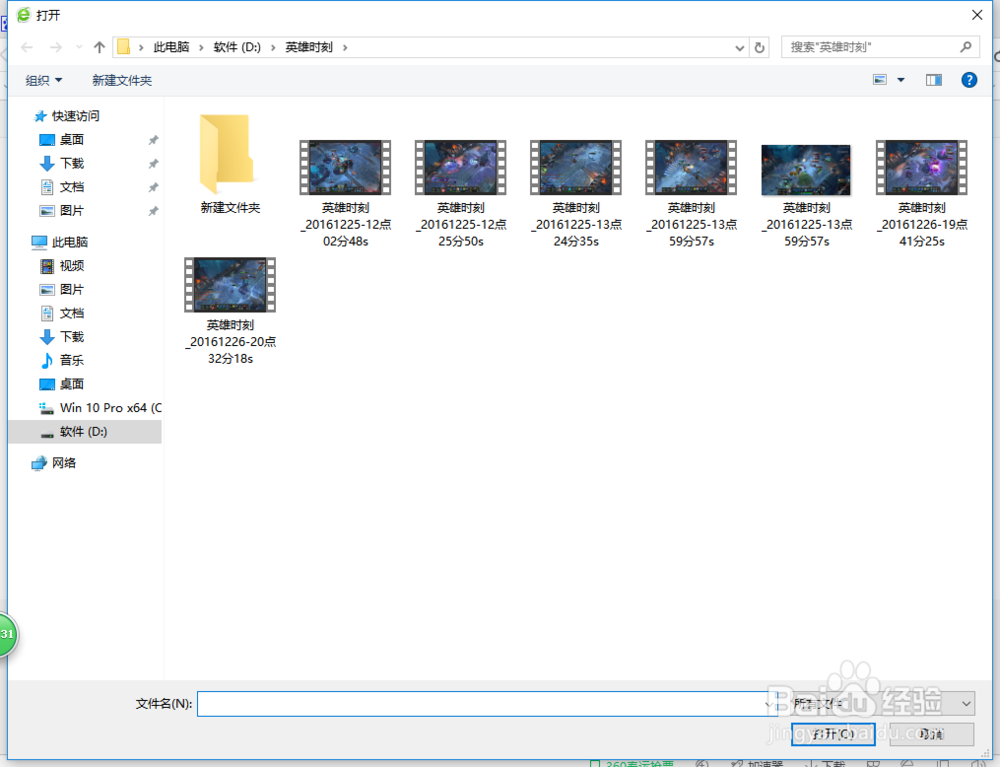Click the 取消 button
The width and height of the screenshot is (1000, 767).
932,734
